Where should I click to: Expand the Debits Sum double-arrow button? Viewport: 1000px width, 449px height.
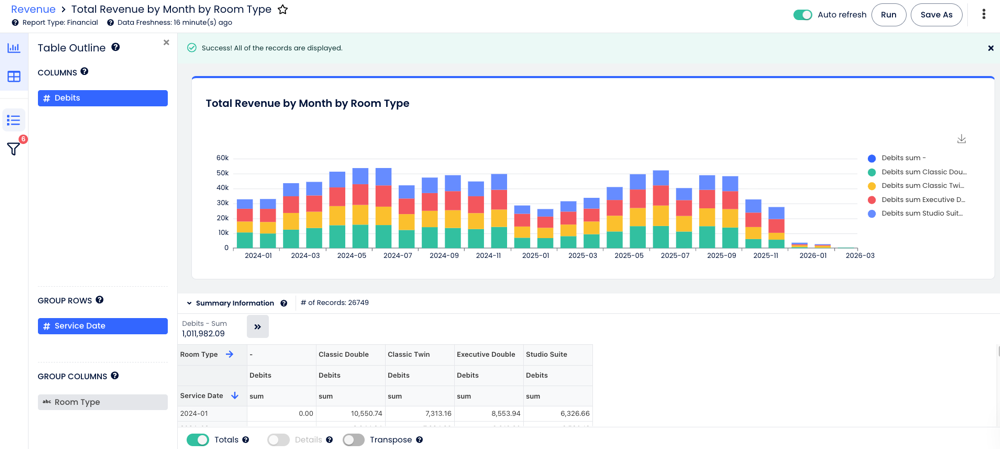[257, 327]
